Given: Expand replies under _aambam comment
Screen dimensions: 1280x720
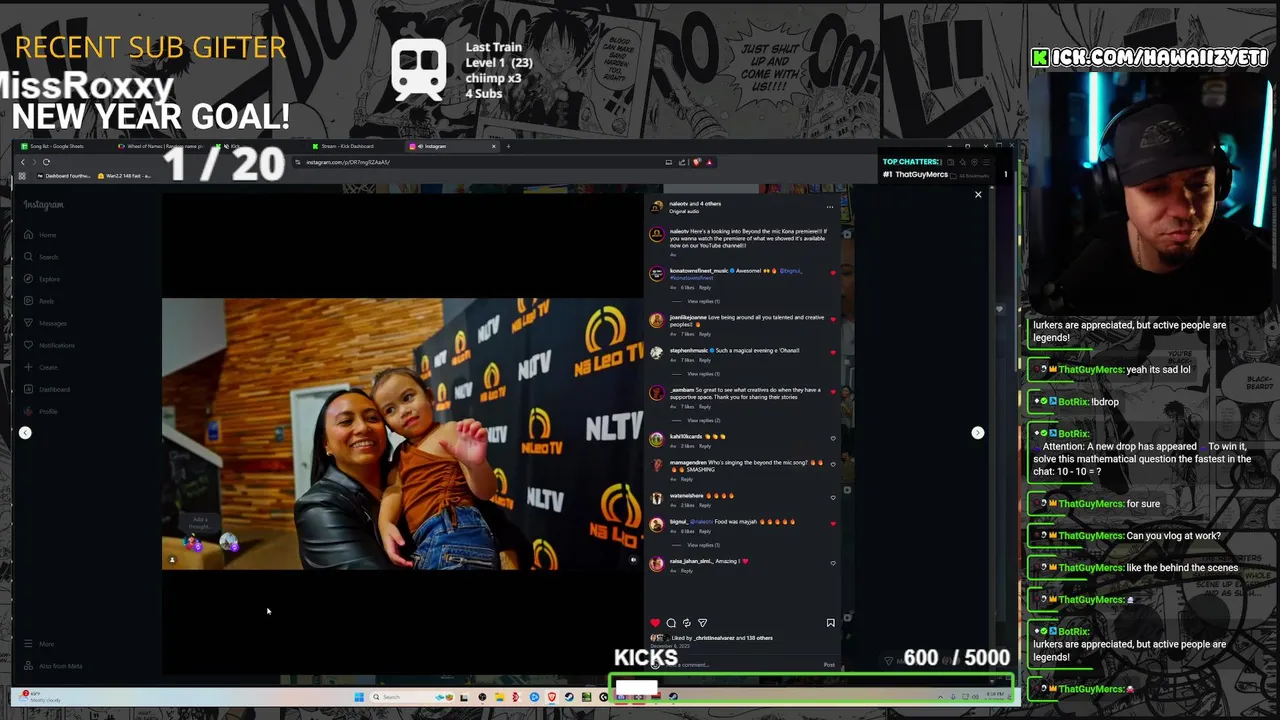Looking at the screenshot, I should click(703, 420).
